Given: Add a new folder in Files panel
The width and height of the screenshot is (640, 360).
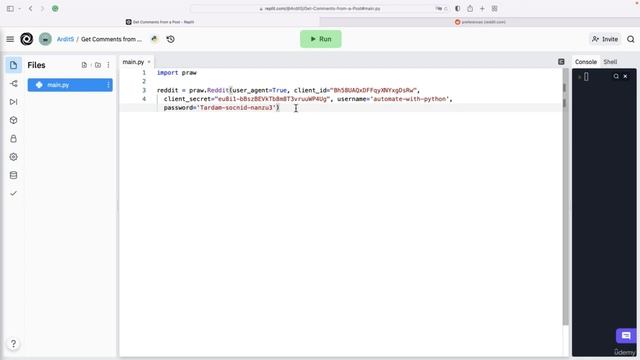Looking at the screenshot, I should (98, 65).
